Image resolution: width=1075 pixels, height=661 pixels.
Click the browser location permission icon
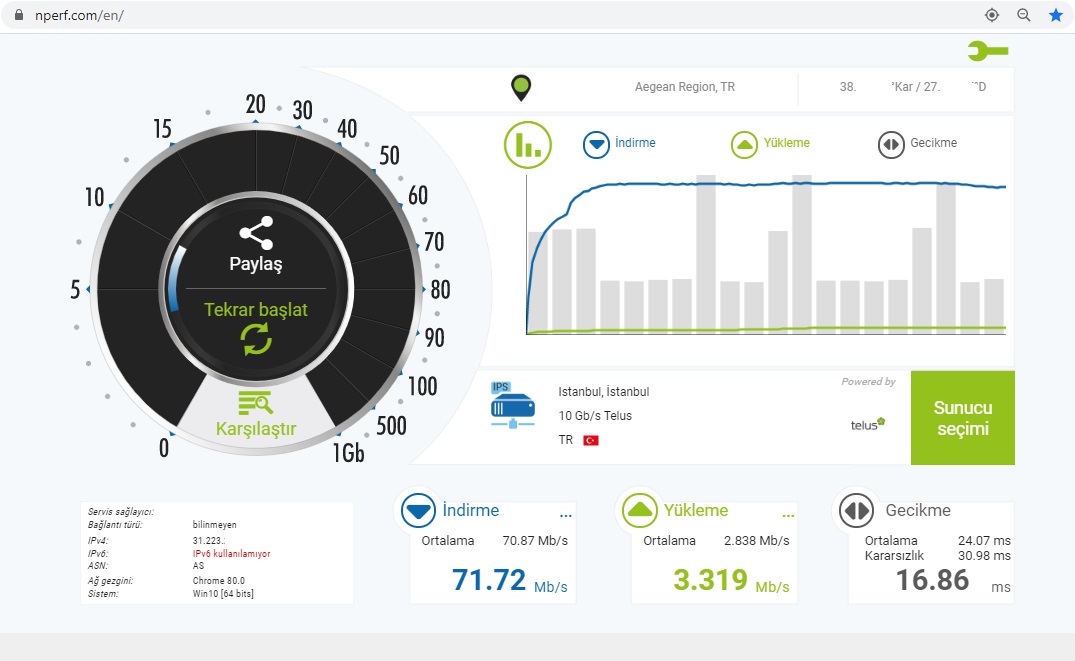tap(991, 15)
